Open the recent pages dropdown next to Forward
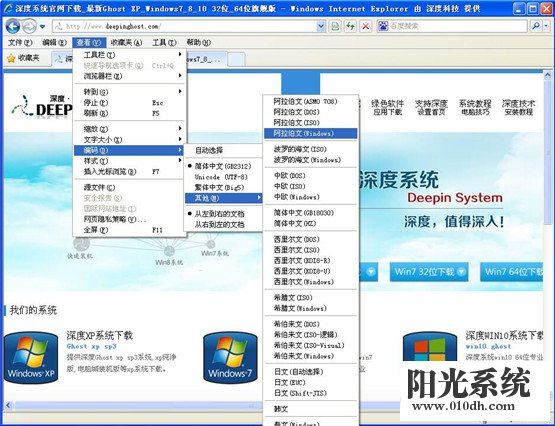Image resolution: width=555 pixels, height=426 pixels. [42, 26]
